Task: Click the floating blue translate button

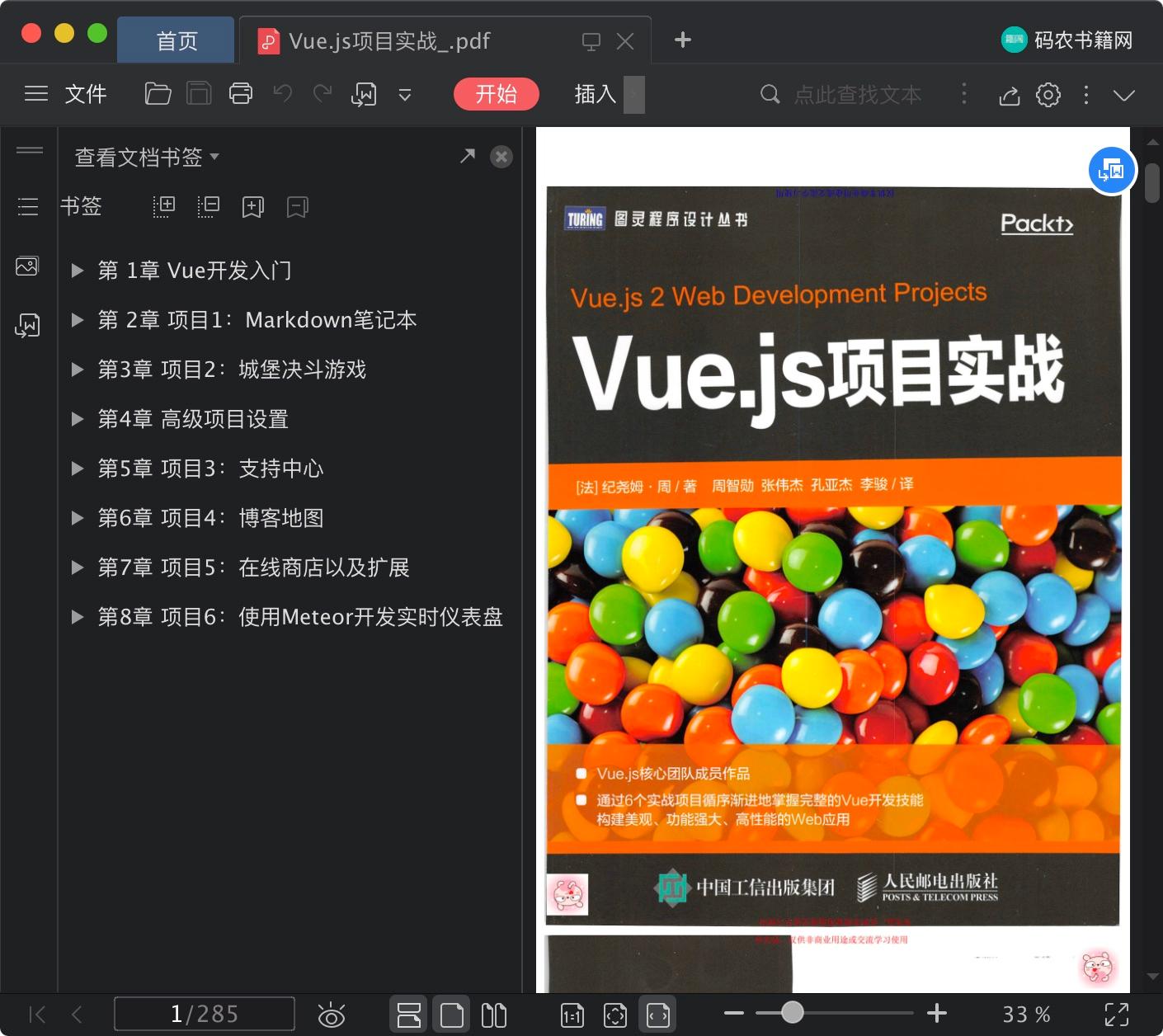Action: [1113, 171]
